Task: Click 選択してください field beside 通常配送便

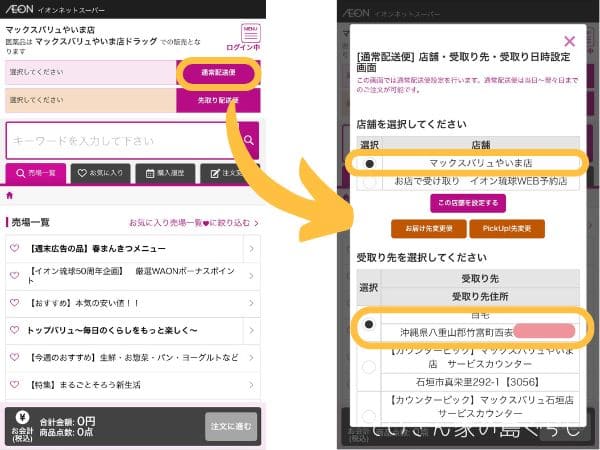Action: [x=91, y=72]
